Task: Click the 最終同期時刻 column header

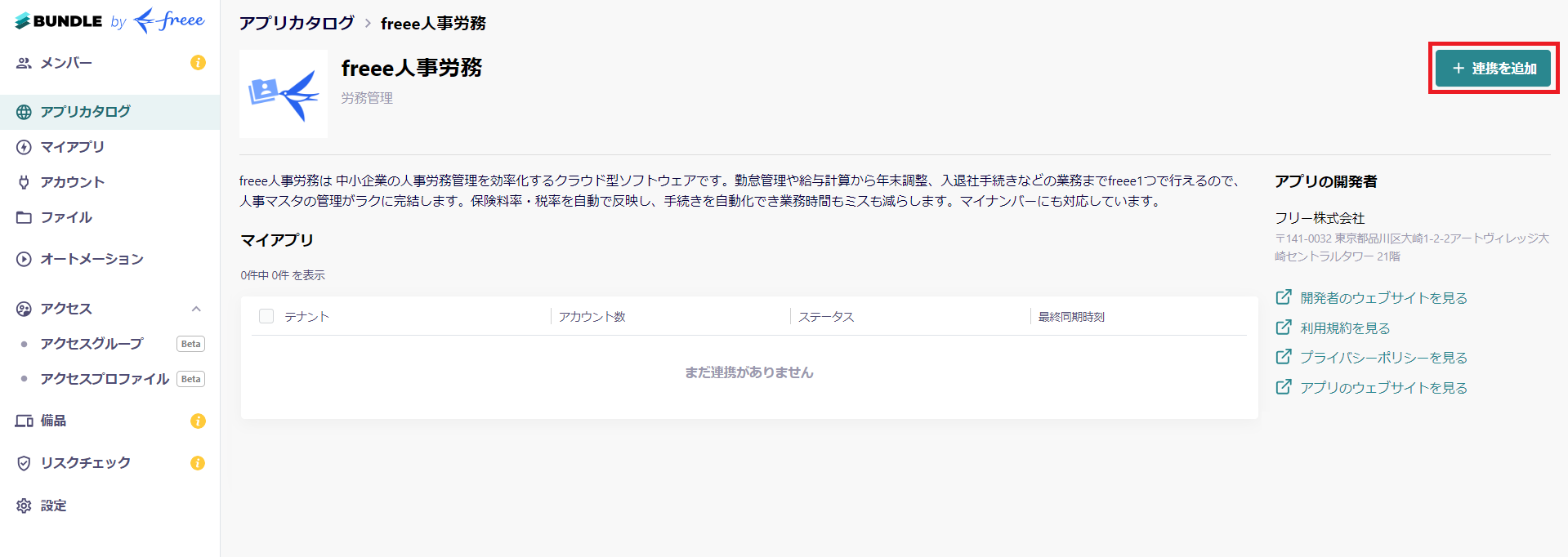Action: tap(1071, 317)
